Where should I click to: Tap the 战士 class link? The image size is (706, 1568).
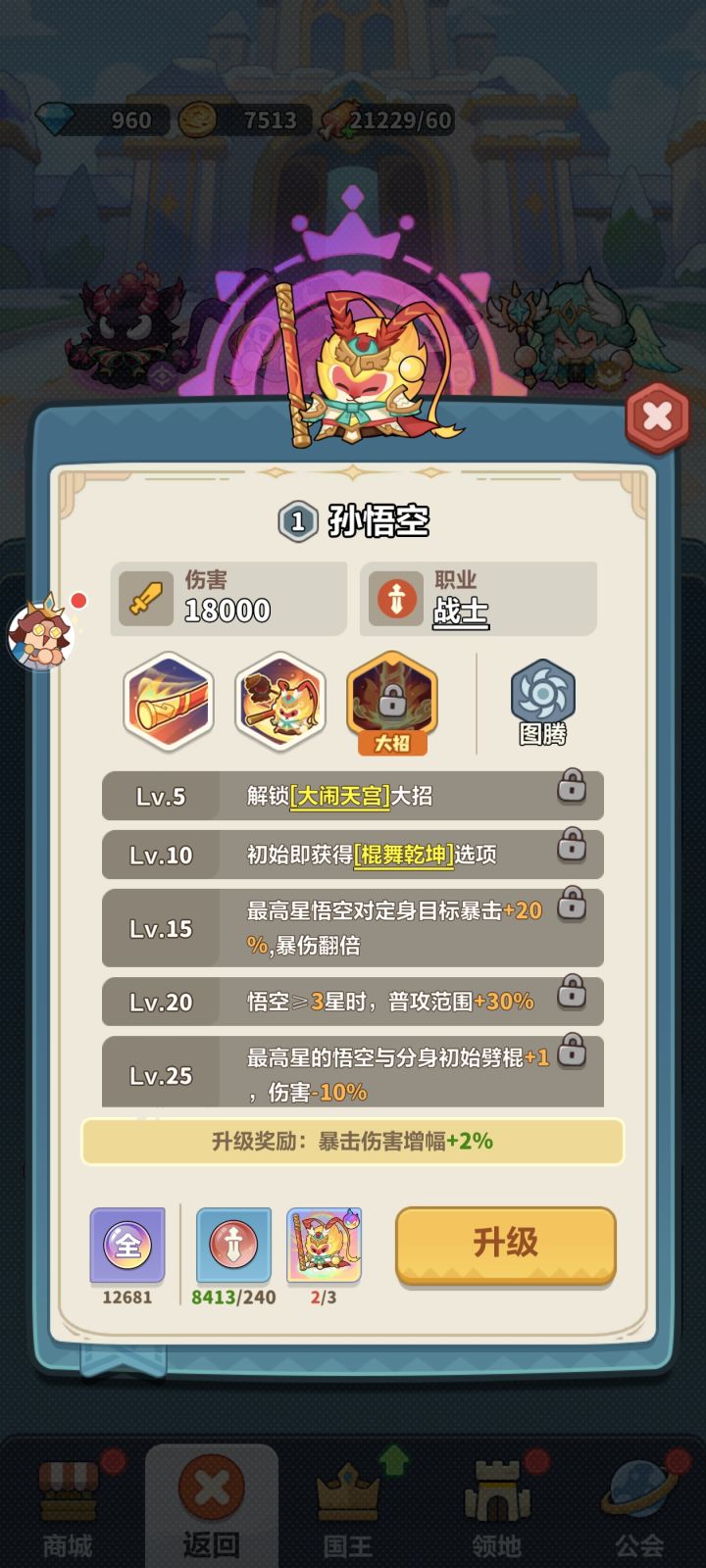pyautogui.click(x=461, y=611)
